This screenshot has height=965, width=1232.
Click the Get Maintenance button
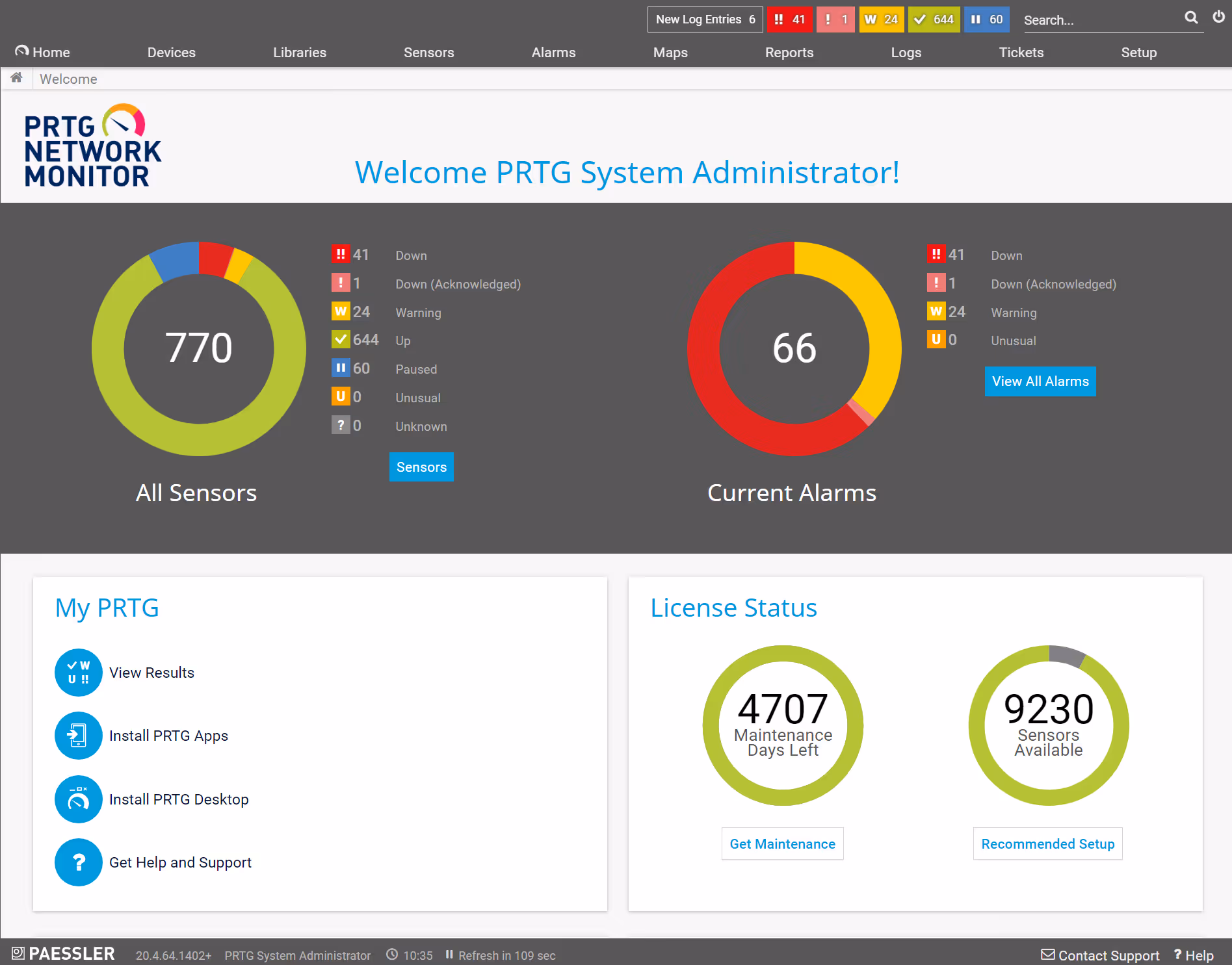(782, 843)
